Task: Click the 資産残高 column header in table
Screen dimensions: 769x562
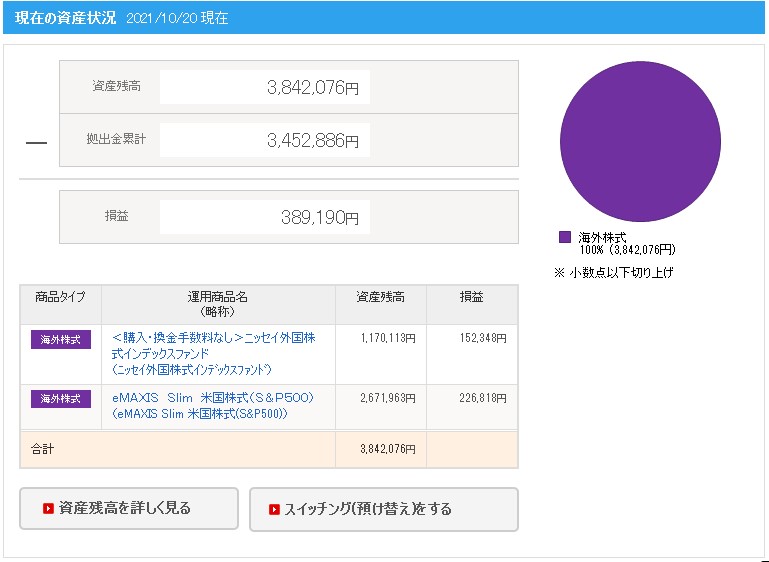Action: 381,304
